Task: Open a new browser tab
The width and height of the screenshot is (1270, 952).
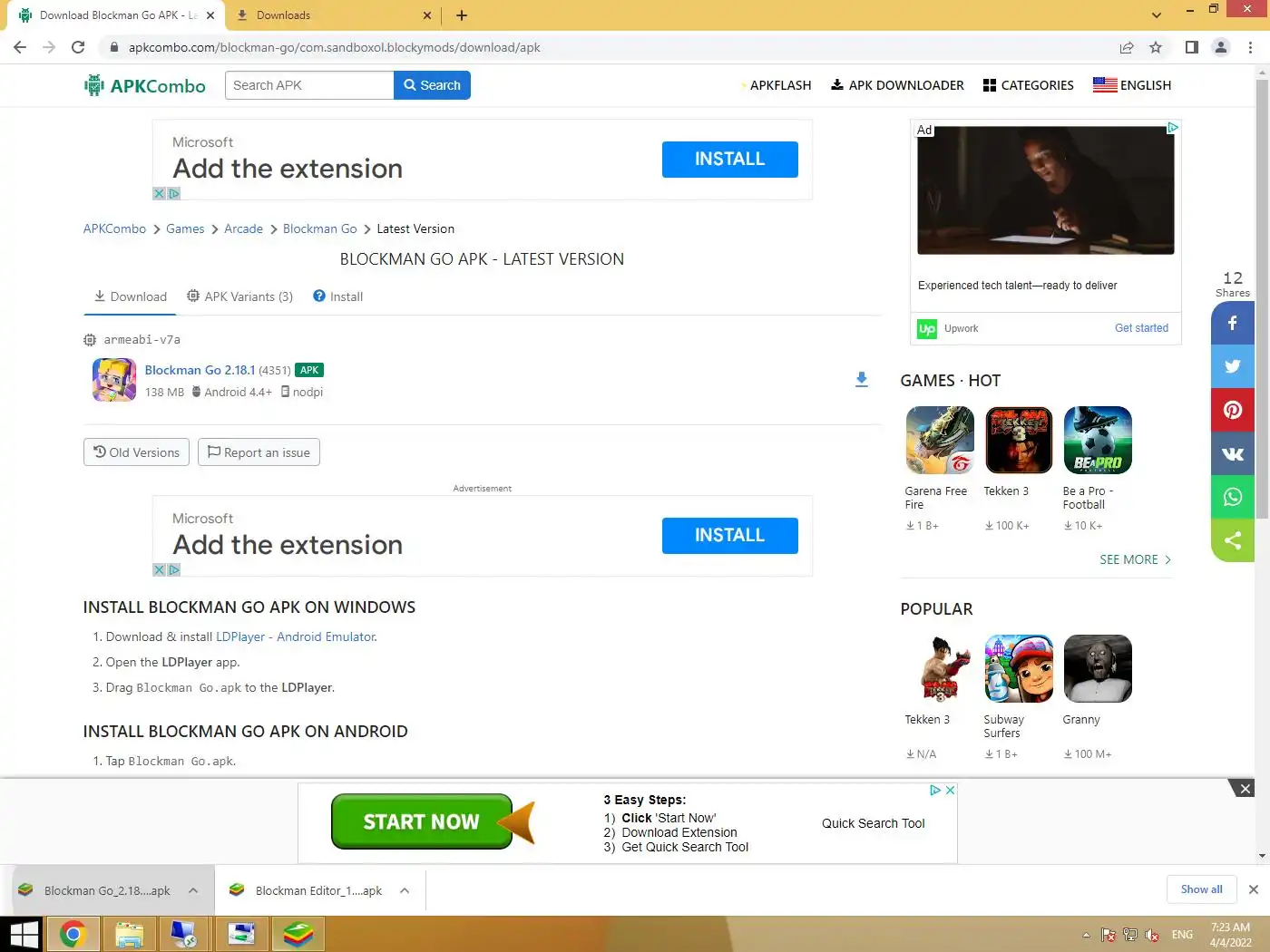Action: tap(462, 15)
